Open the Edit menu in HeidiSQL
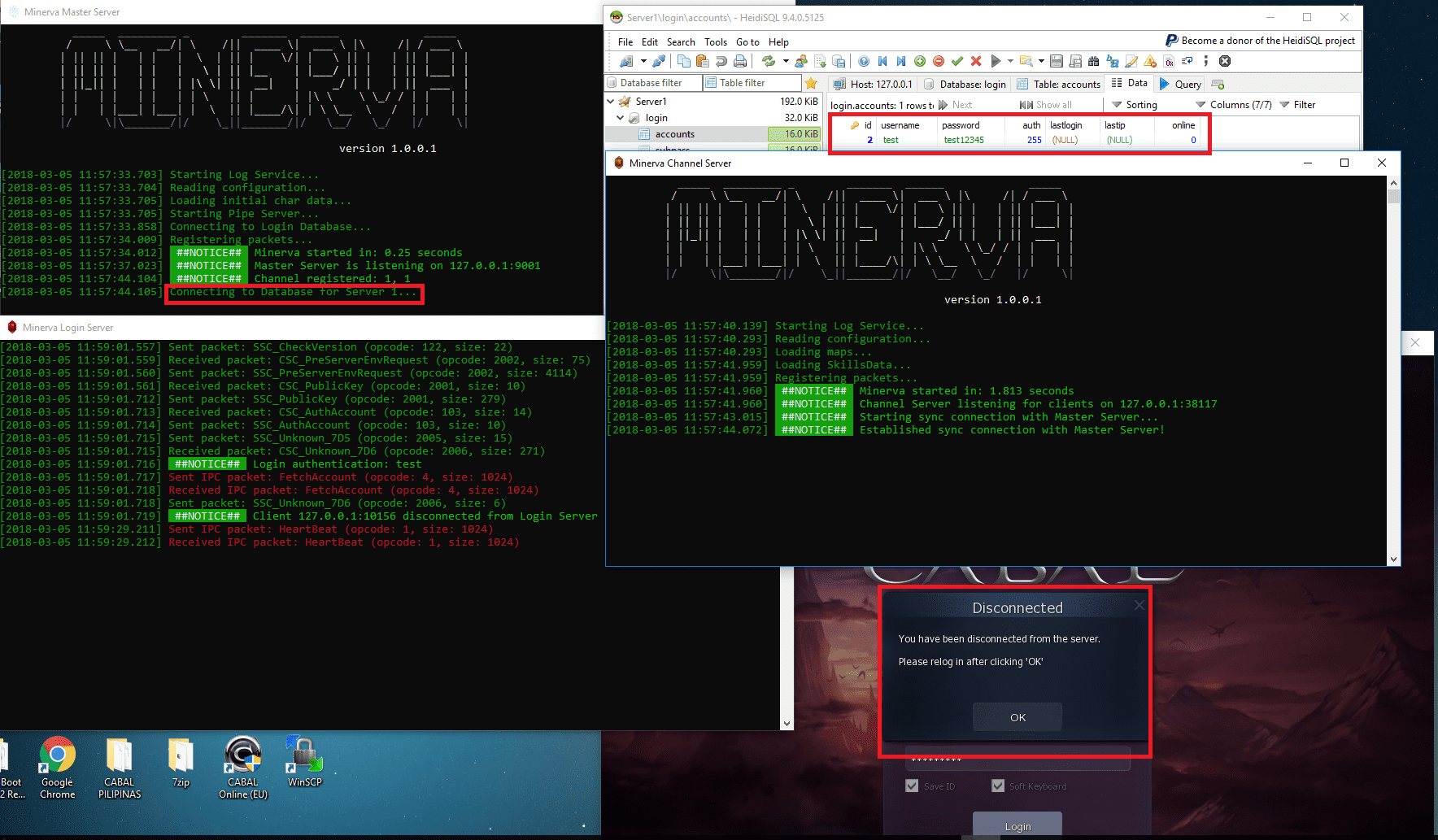The height and width of the screenshot is (840, 1438). click(x=650, y=42)
